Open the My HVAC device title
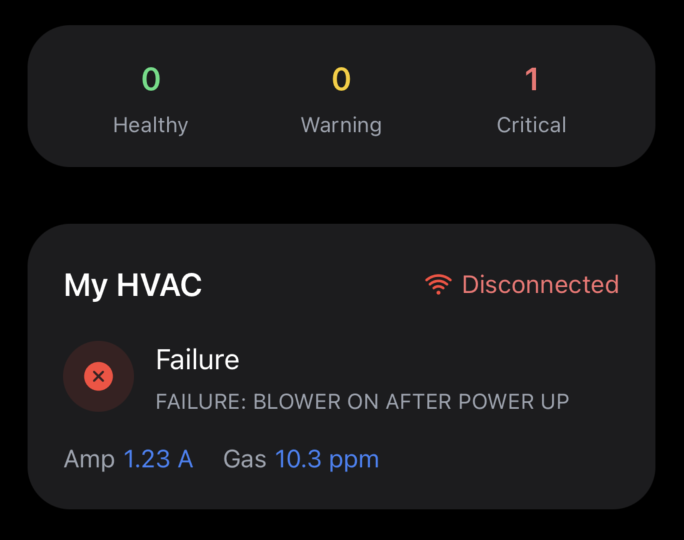 coord(133,285)
